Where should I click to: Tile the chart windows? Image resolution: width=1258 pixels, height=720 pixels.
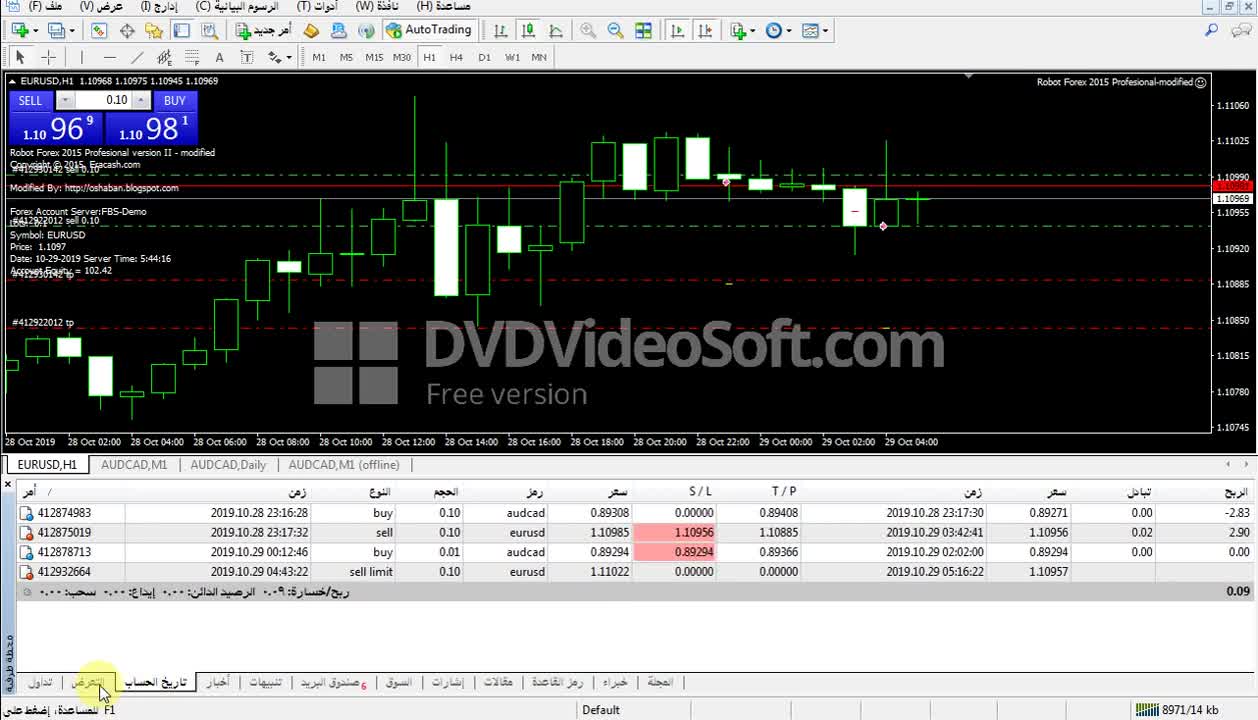tap(643, 31)
